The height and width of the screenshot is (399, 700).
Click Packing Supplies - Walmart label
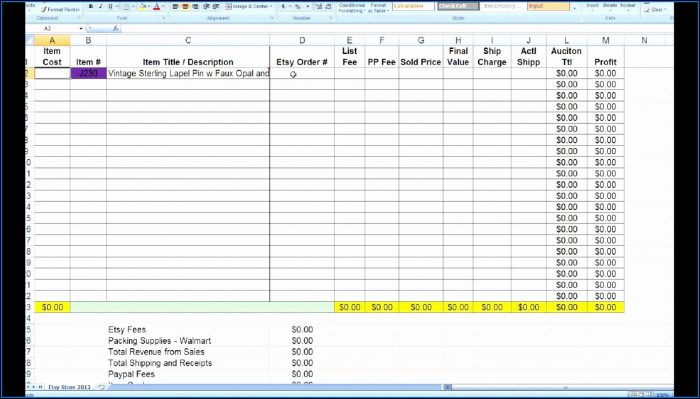pos(159,341)
